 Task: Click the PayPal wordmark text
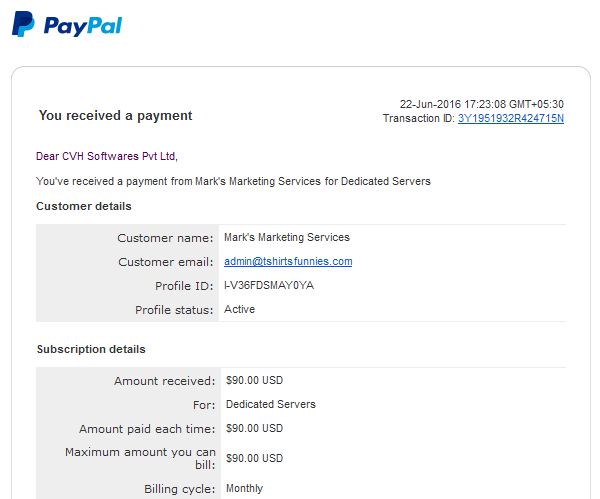coord(83,26)
